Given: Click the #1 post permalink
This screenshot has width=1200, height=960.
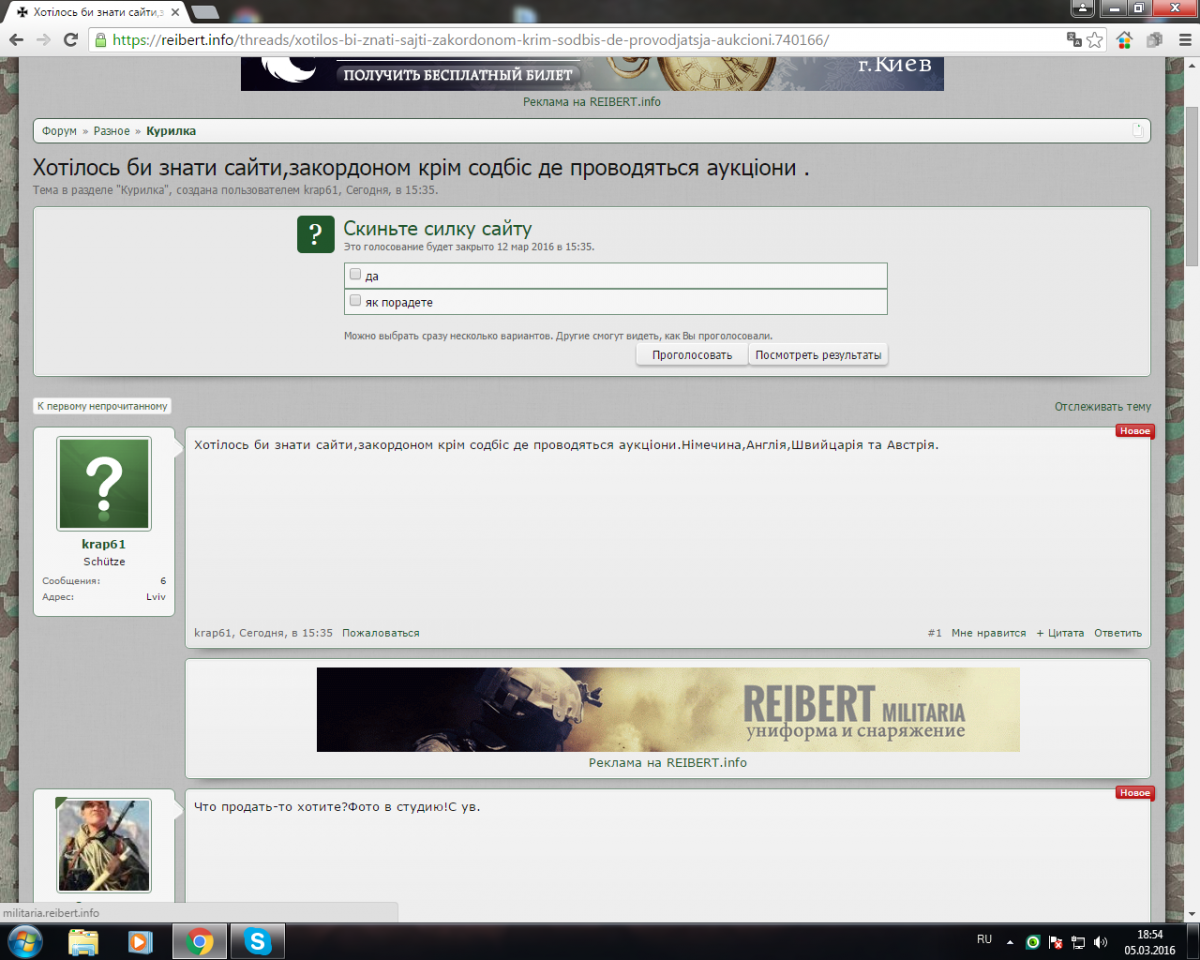Looking at the screenshot, I should point(935,633).
